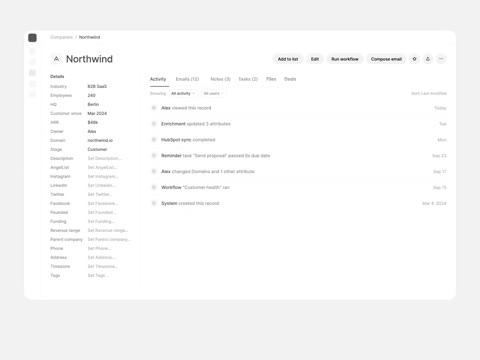
Task: Select 'System created this record' entry
Action: pyautogui.click(x=298, y=203)
